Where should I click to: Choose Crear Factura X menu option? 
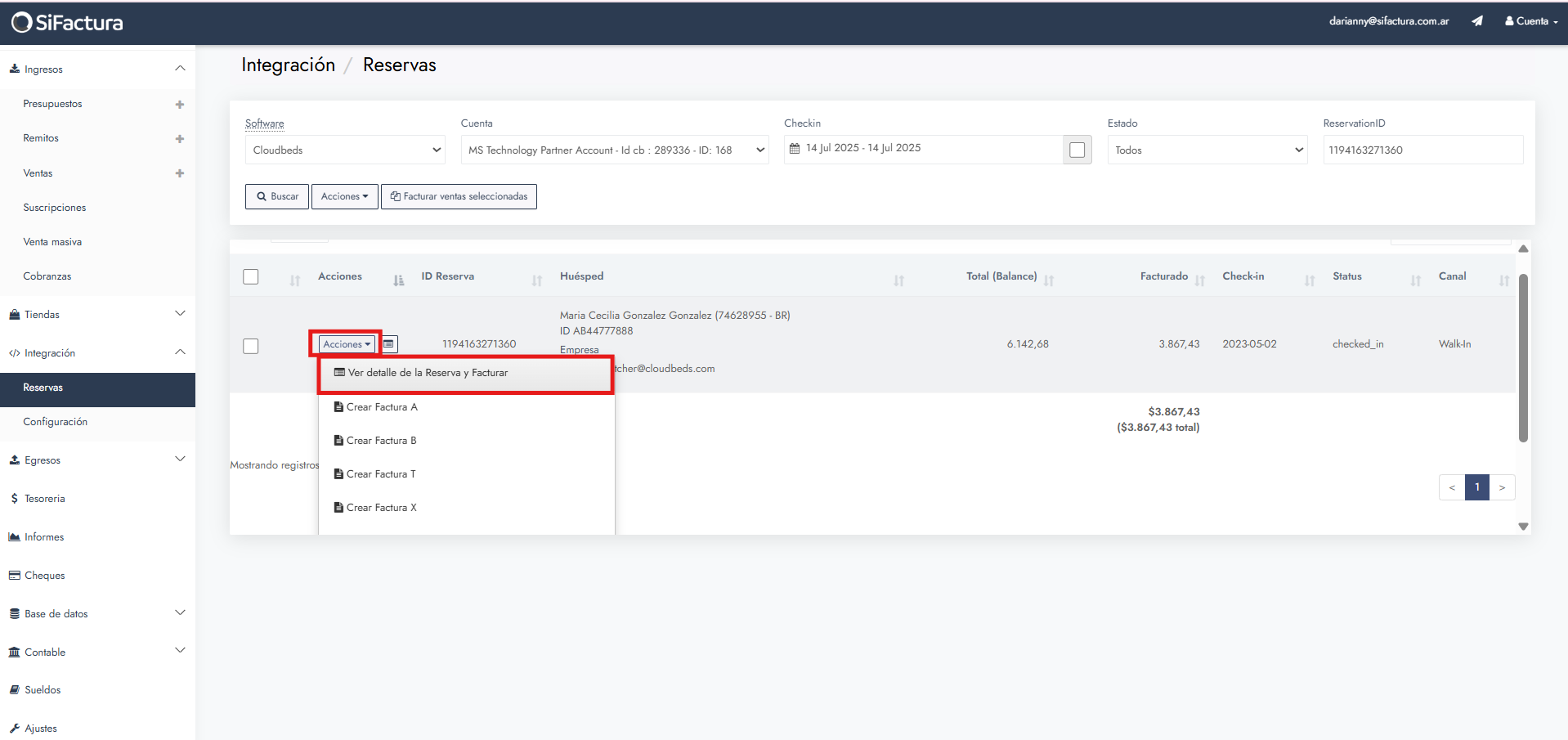(x=466, y=508)
